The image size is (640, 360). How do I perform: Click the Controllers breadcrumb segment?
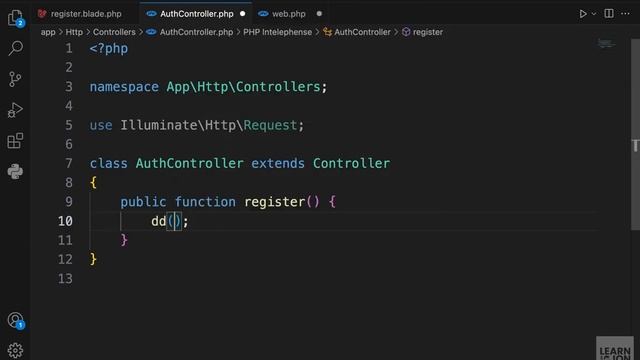pos(114,32)
